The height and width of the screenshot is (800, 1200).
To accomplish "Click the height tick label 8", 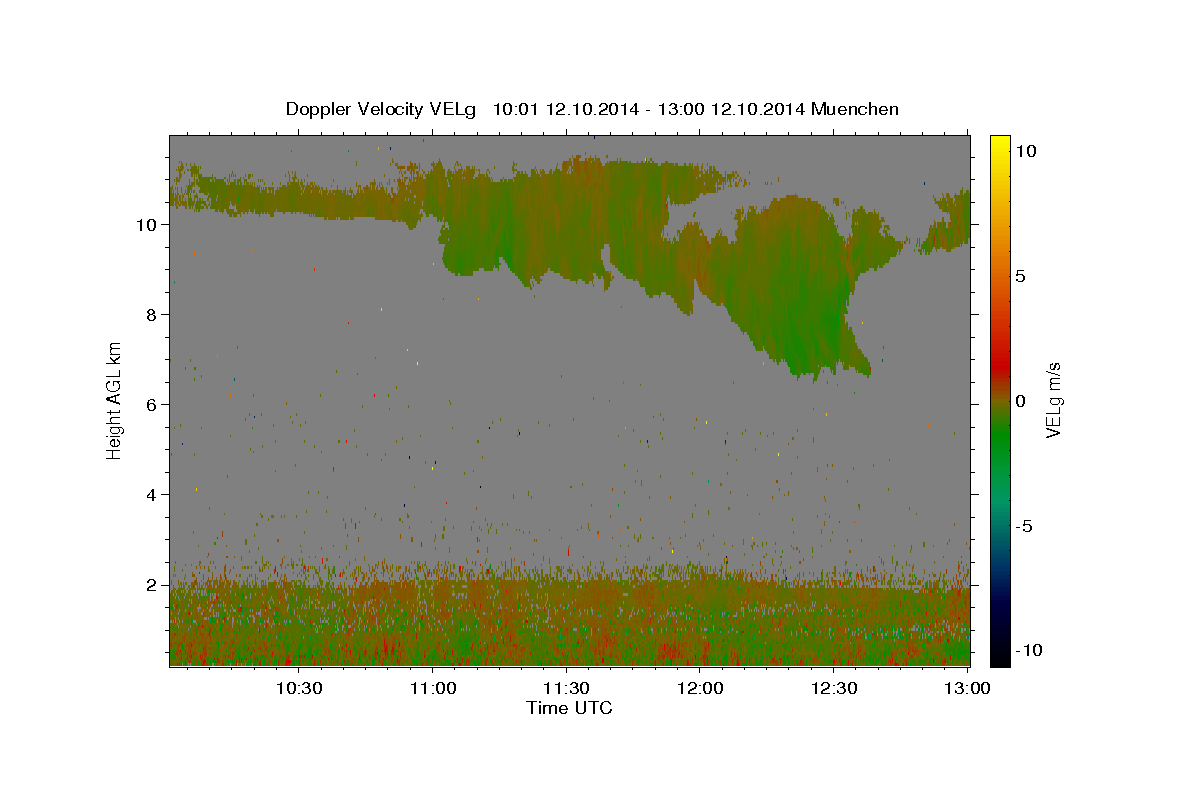I will [153, 315].
